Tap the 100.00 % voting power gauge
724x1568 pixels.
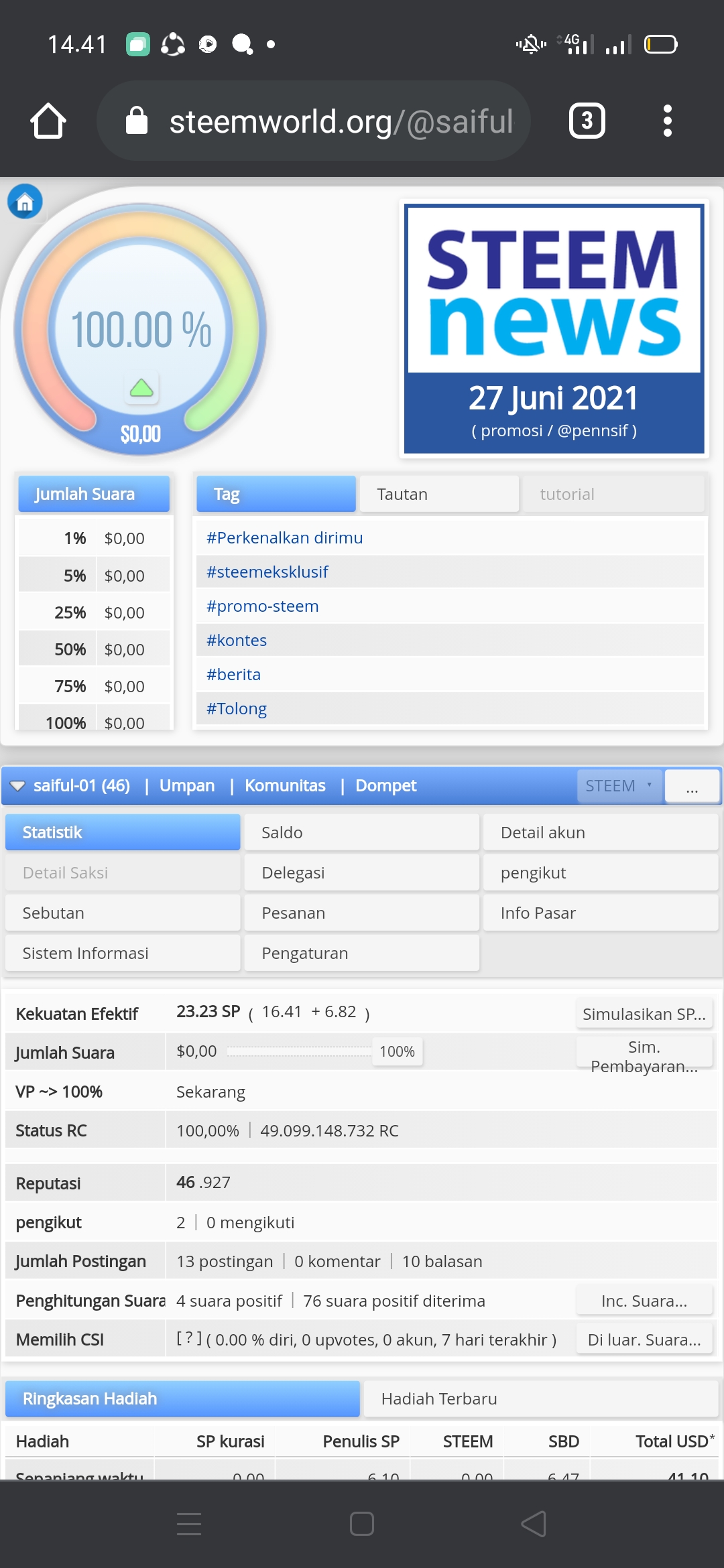[x=141, y=329]
